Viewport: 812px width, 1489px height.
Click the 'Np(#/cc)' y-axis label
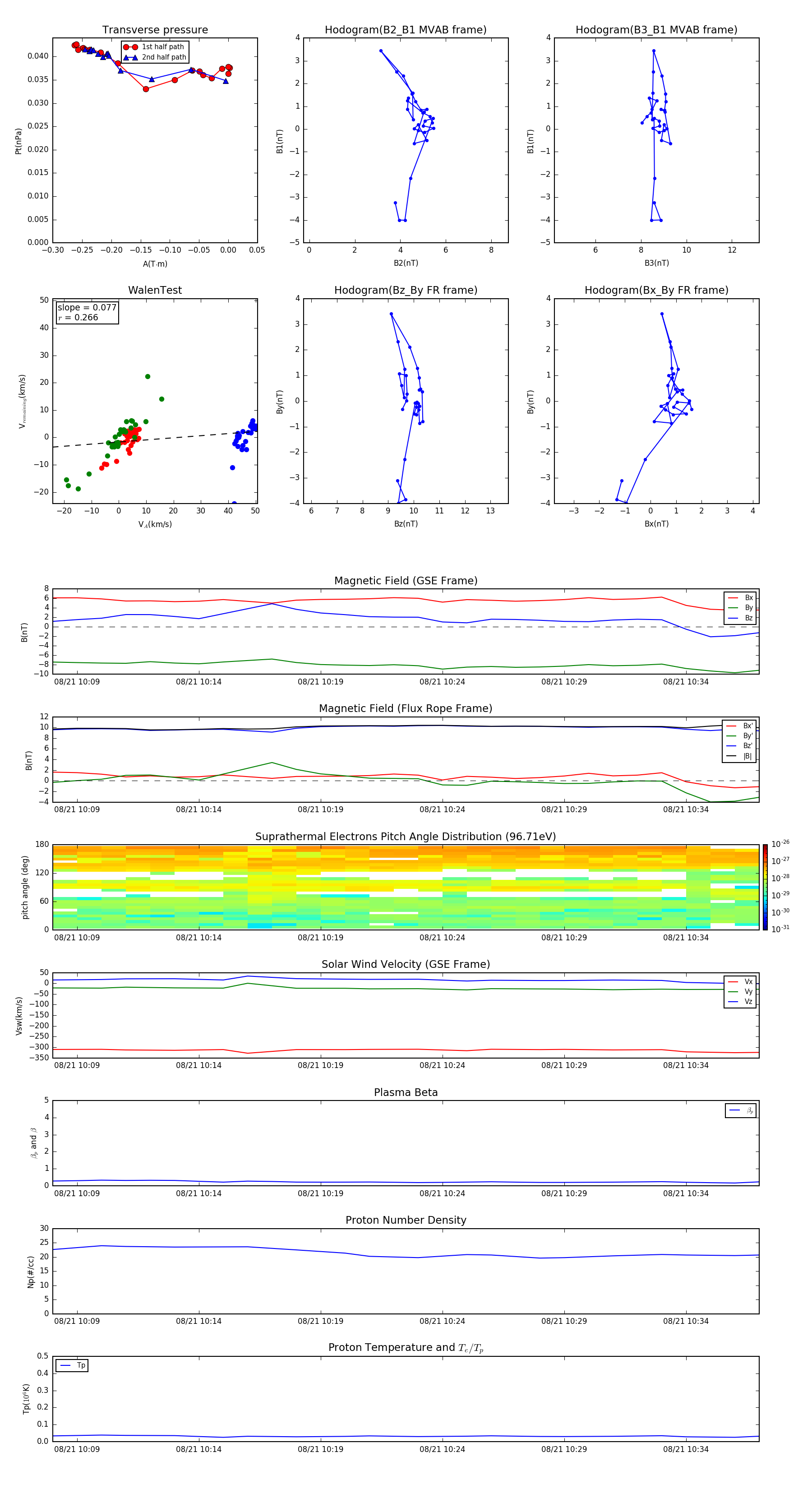click(x=31, y=1271)
